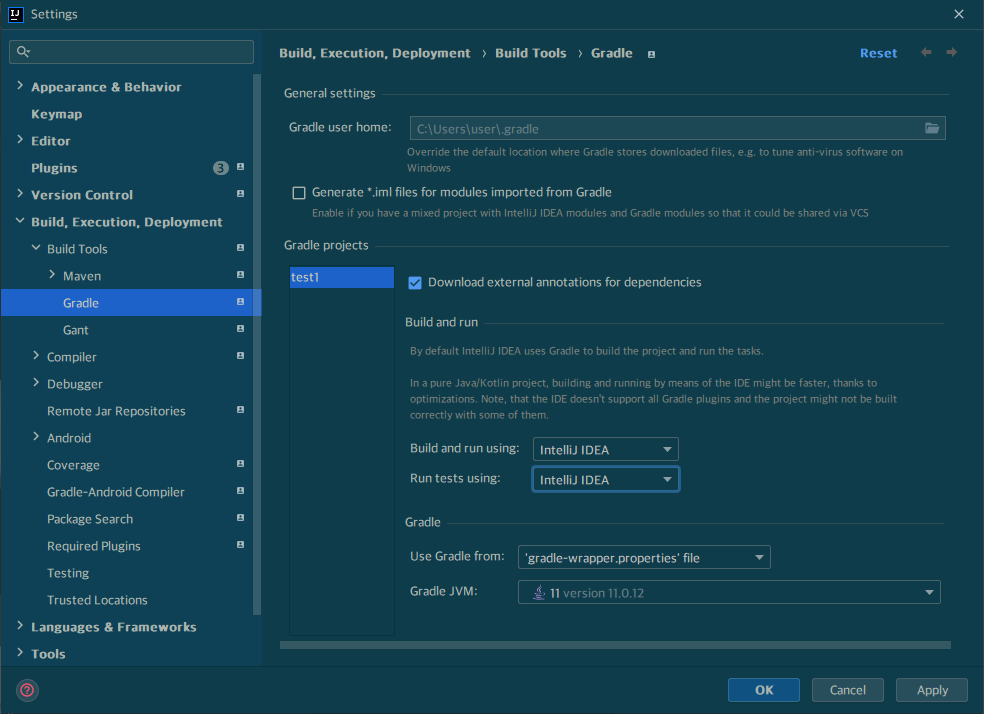Screen dimensions: 984x714
Task: Collapse Build, Execution, Deployment section
Action: coord(20,221)
